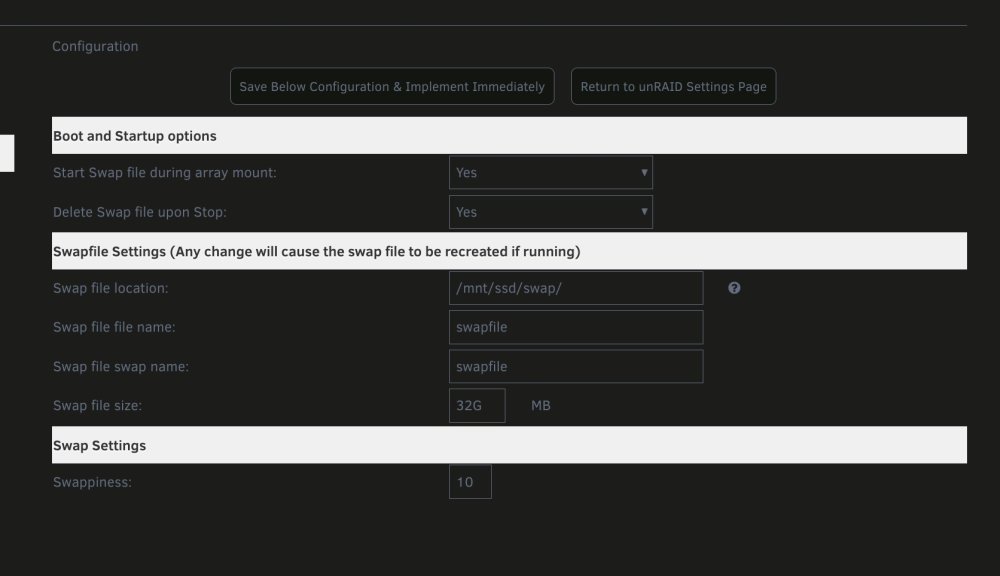This screenshot has height=576, width=1000.
Task: Click the 'Delete Swap file upon Stop:' label
Action: click(140, 212)
